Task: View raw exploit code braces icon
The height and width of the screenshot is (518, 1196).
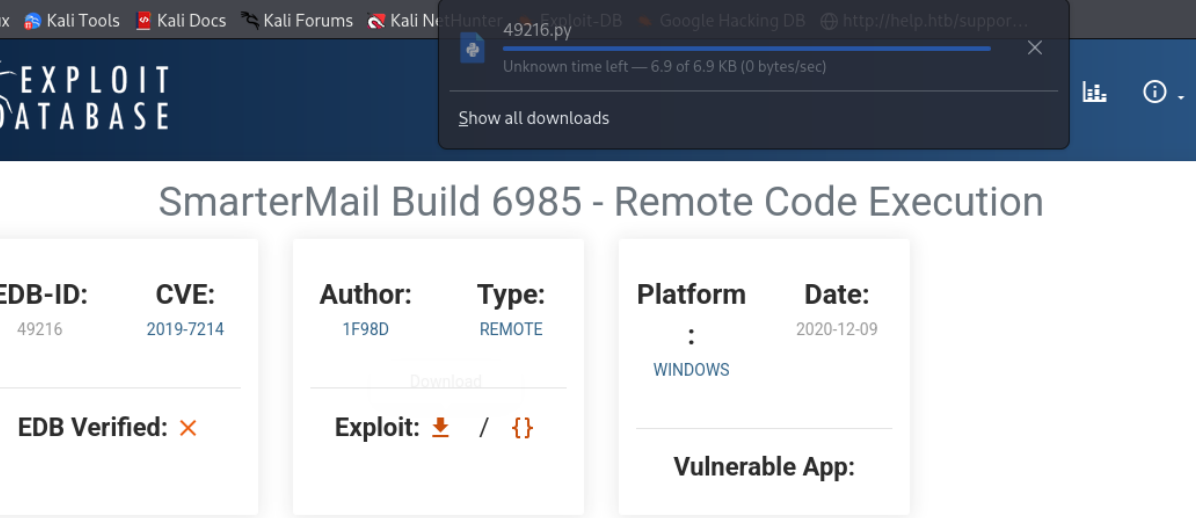Action: pos(522,428)
